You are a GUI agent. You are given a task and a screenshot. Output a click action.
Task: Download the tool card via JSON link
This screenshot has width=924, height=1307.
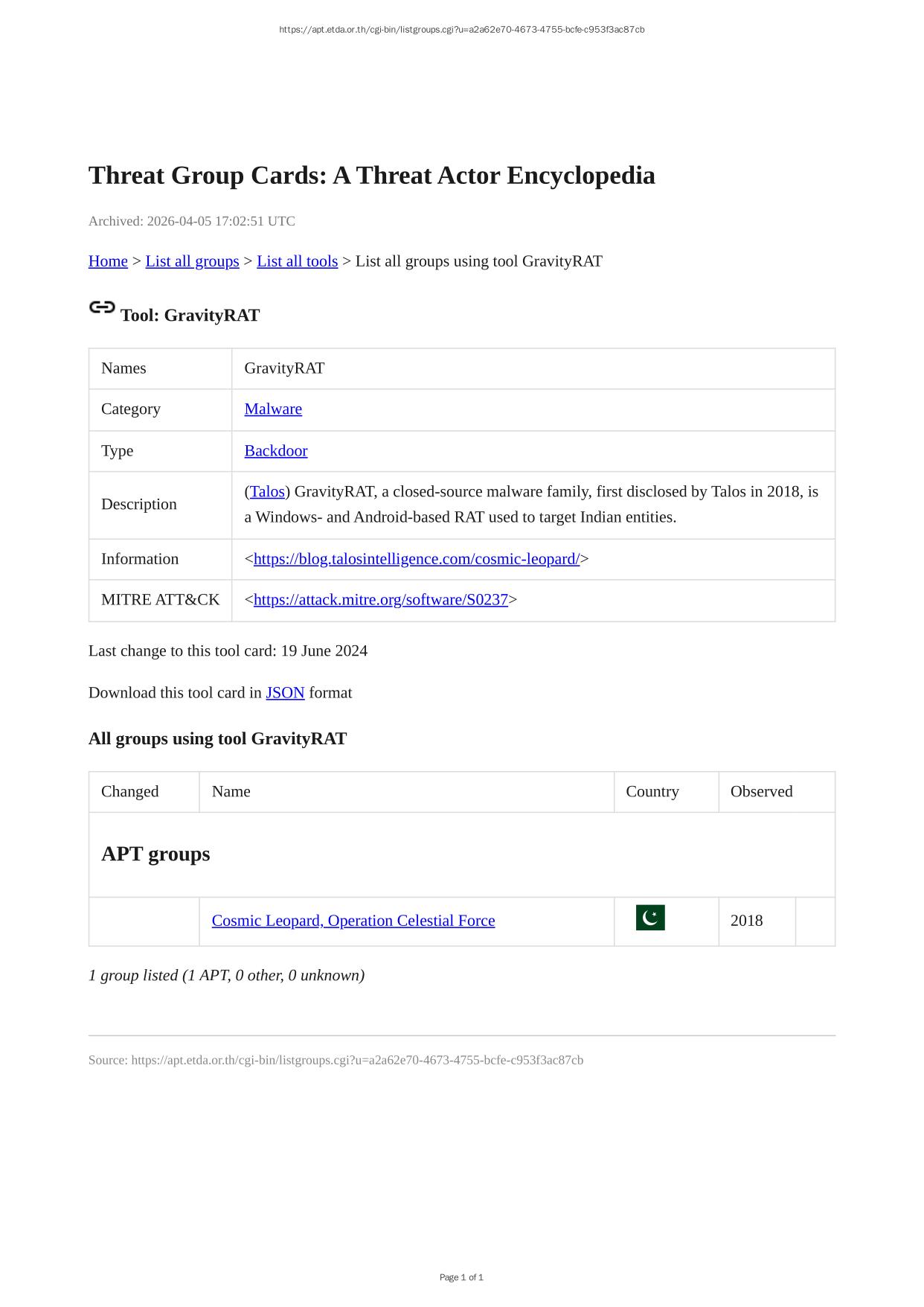point(285,693)
